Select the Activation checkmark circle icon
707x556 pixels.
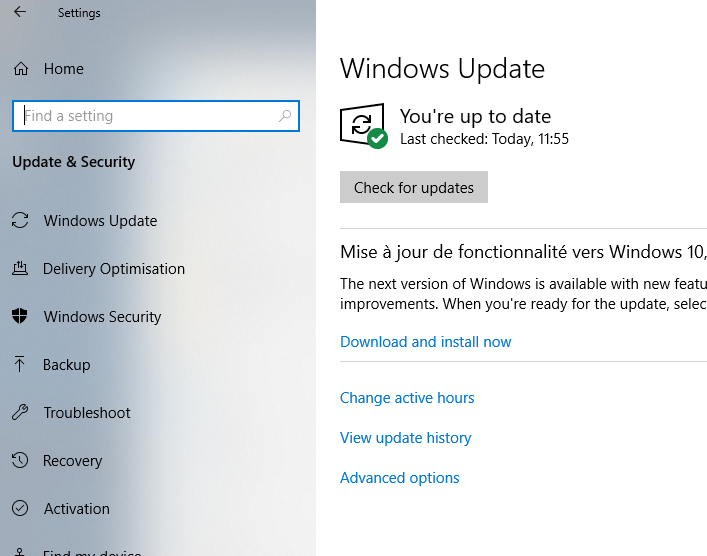20,509
